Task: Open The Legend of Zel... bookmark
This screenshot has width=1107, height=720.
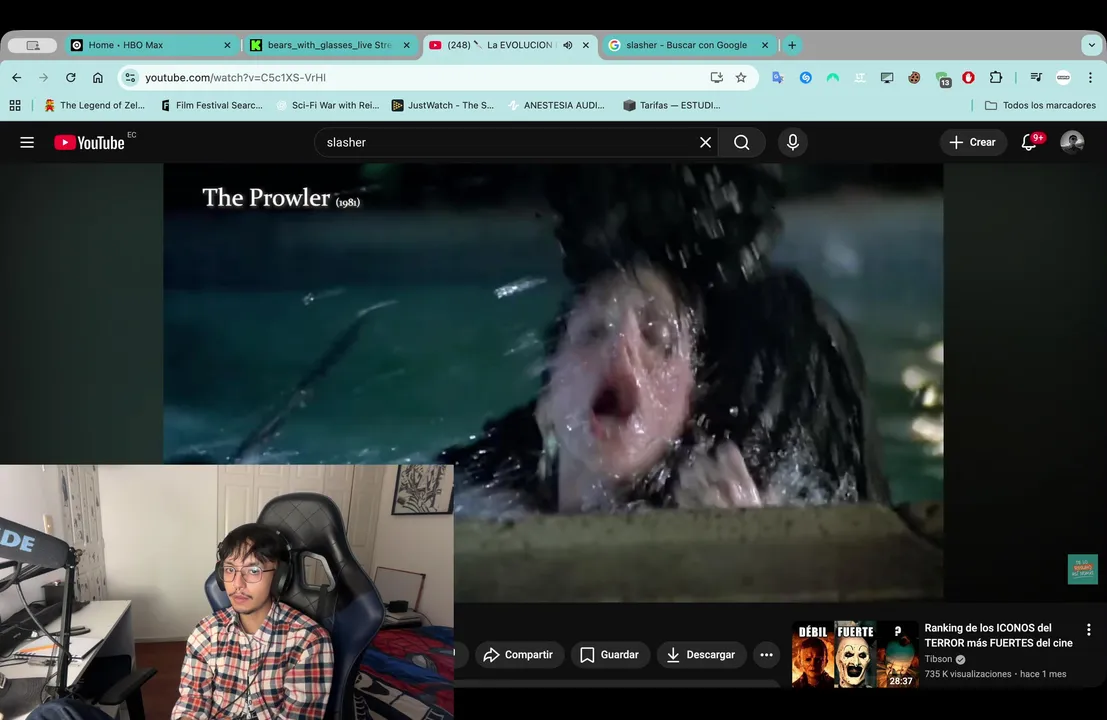Action: pos(95,105)
